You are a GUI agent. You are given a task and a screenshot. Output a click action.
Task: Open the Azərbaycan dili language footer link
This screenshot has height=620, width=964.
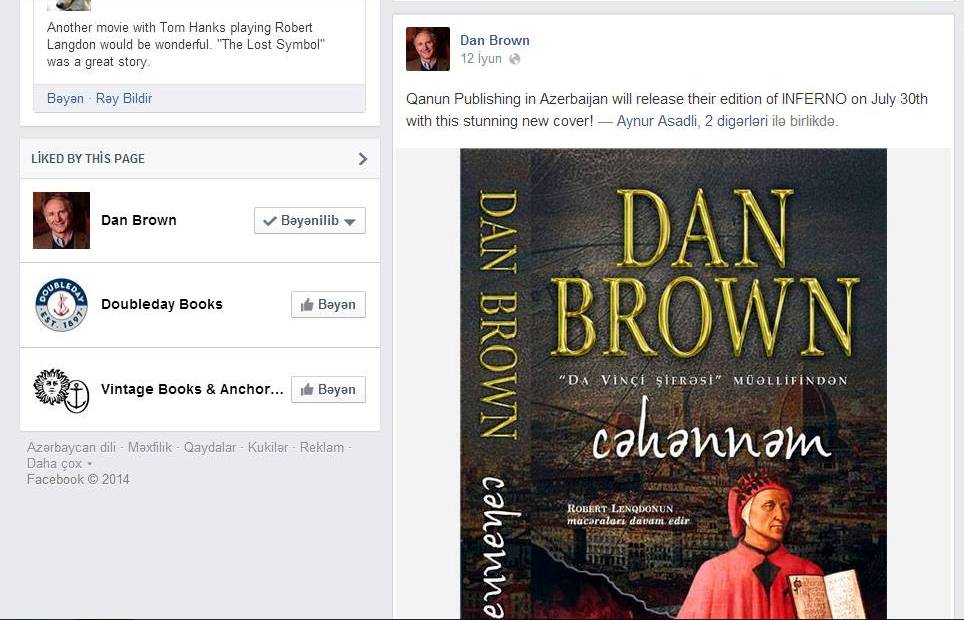(x=71, y=447)
